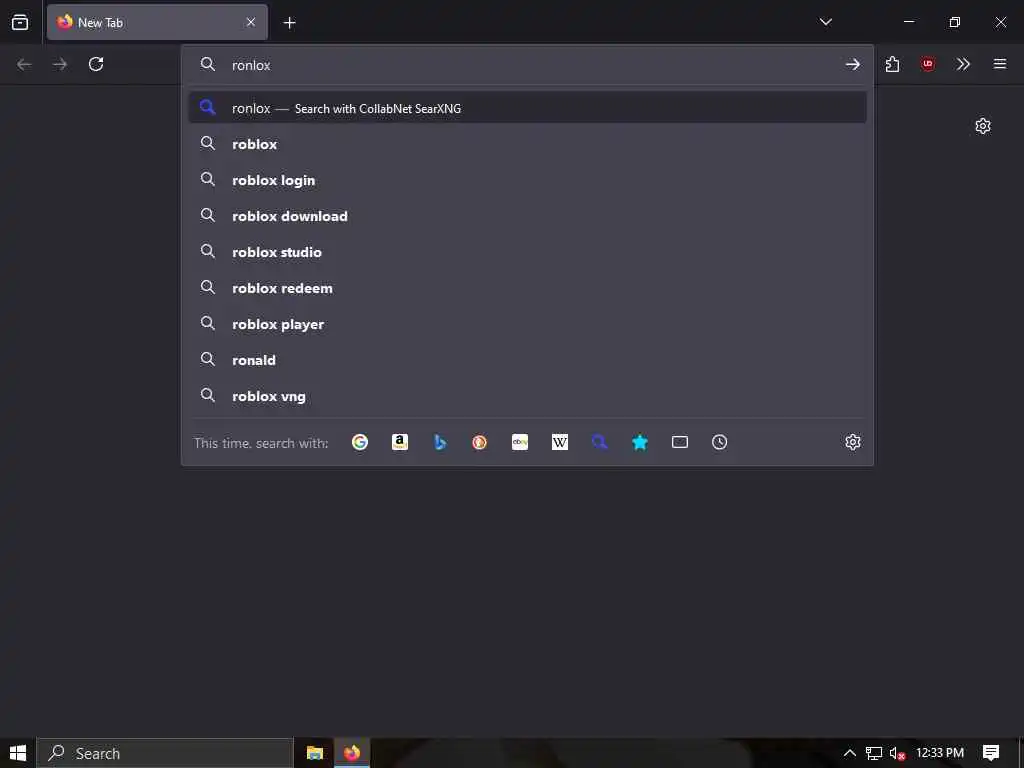Select the 'roblox player' suggestion
This screenshot has height=768, width=1024.
click(x=528, y=324)
